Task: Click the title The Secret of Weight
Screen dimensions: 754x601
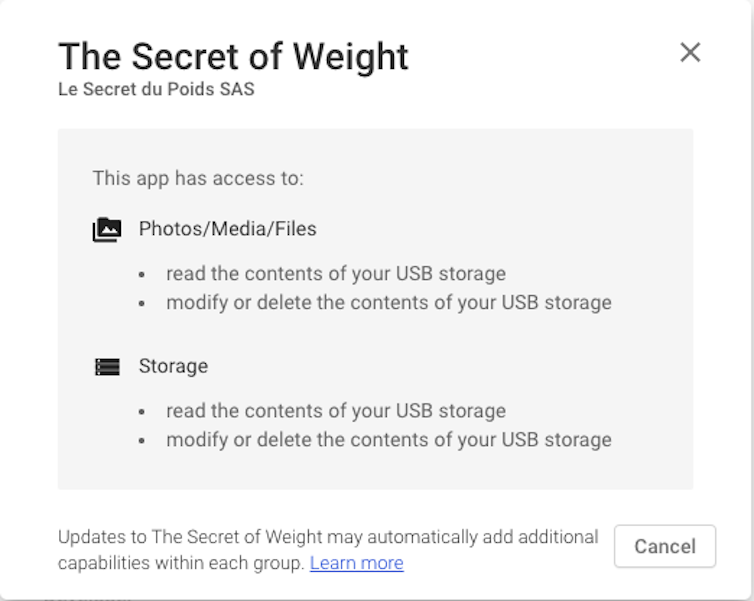Action: 233,56
